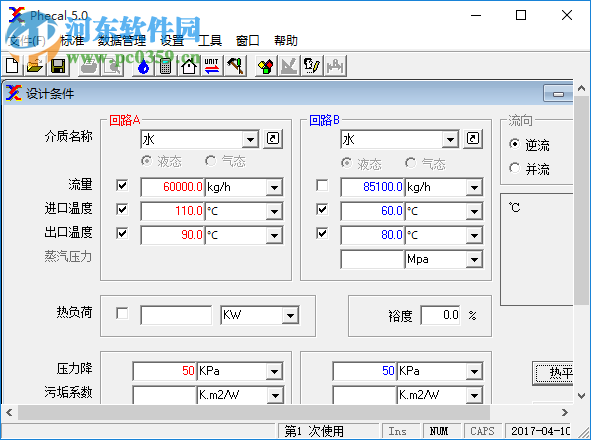The image size is (591, 440).
Task: Click the colored shapes icon
Action: [x=266, y=66]
